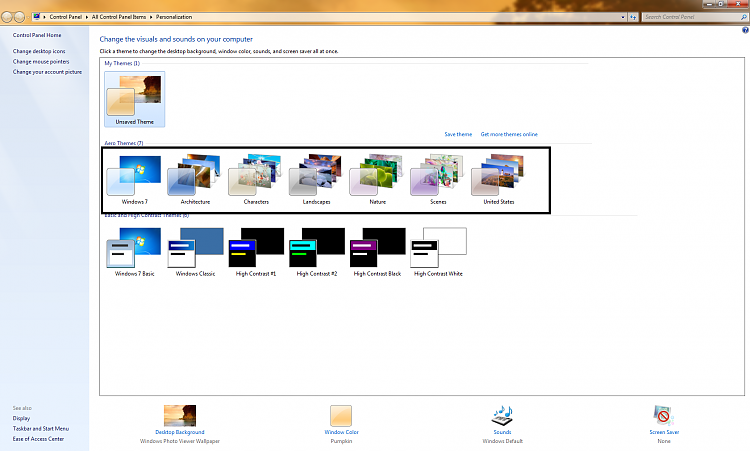Expand arrow after All Control Panel Items
The image size is (750, 451).
click(151, 17)
